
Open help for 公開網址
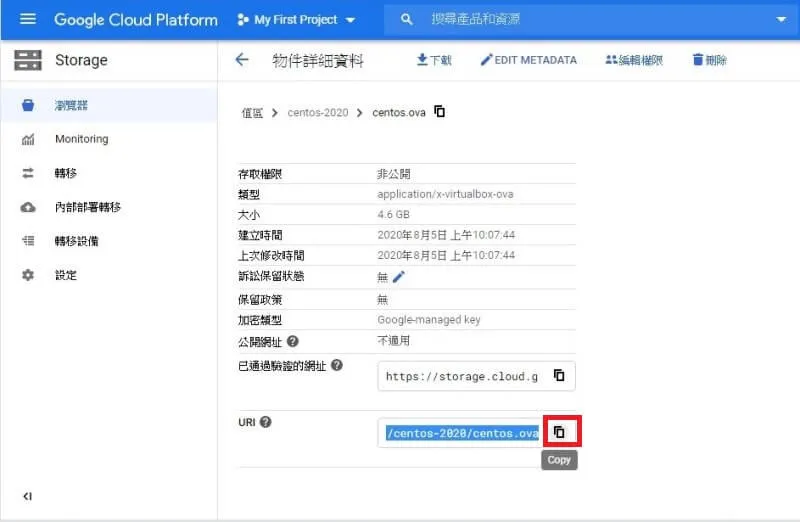(292, 341)
